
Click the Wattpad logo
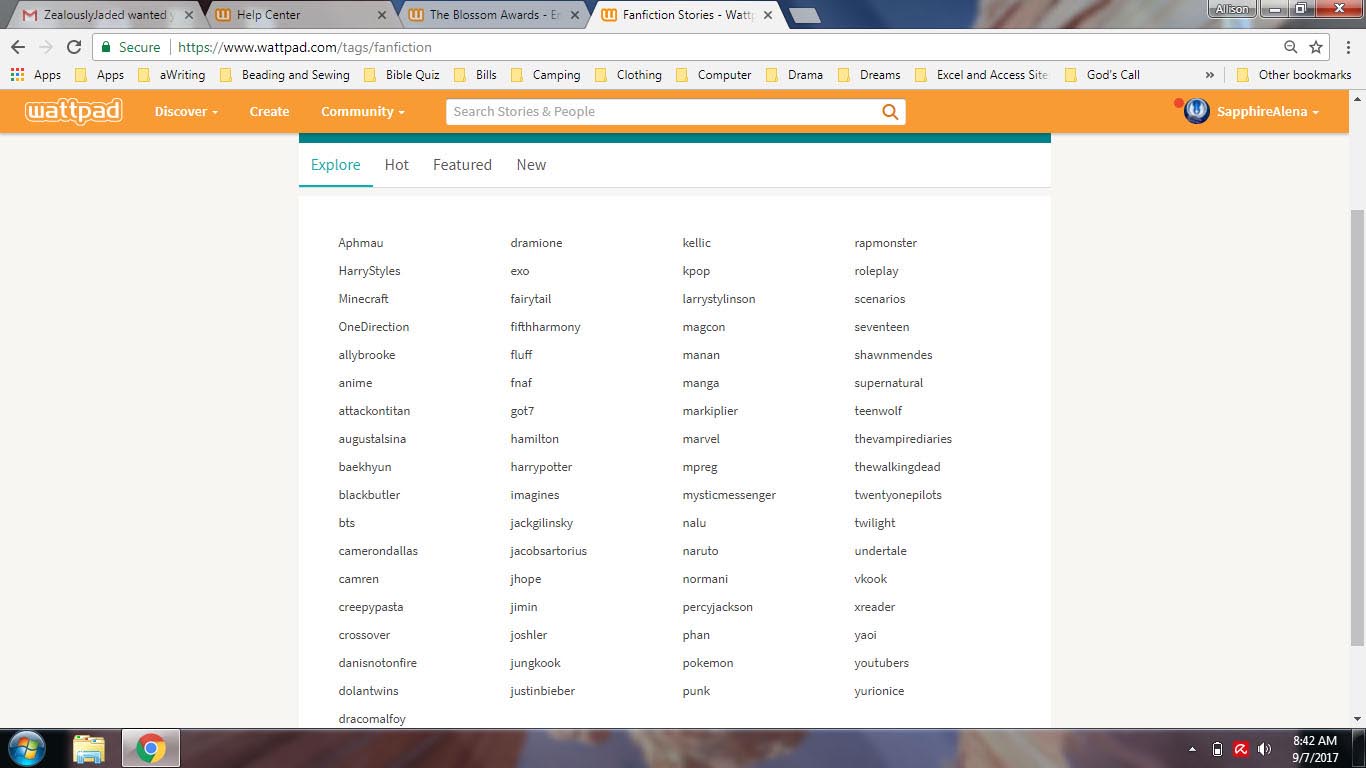point(74,112)
